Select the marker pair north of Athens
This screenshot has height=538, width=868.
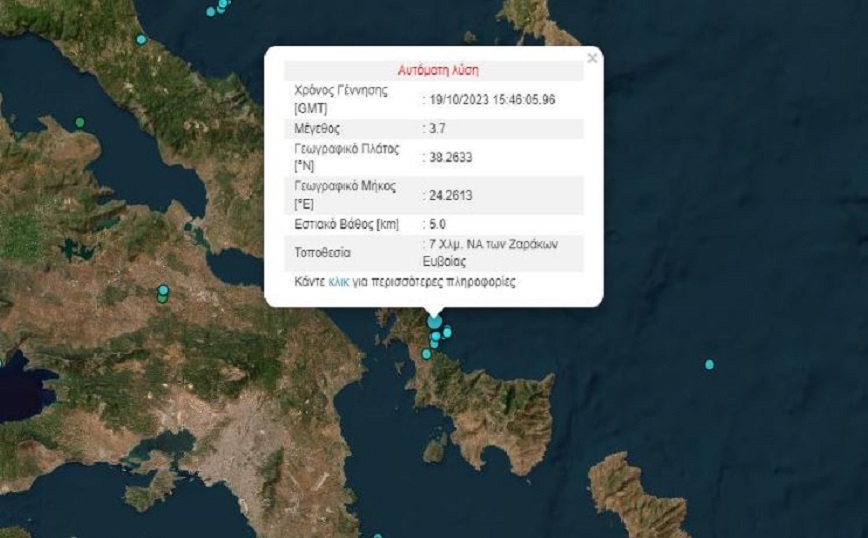(162, 294)
